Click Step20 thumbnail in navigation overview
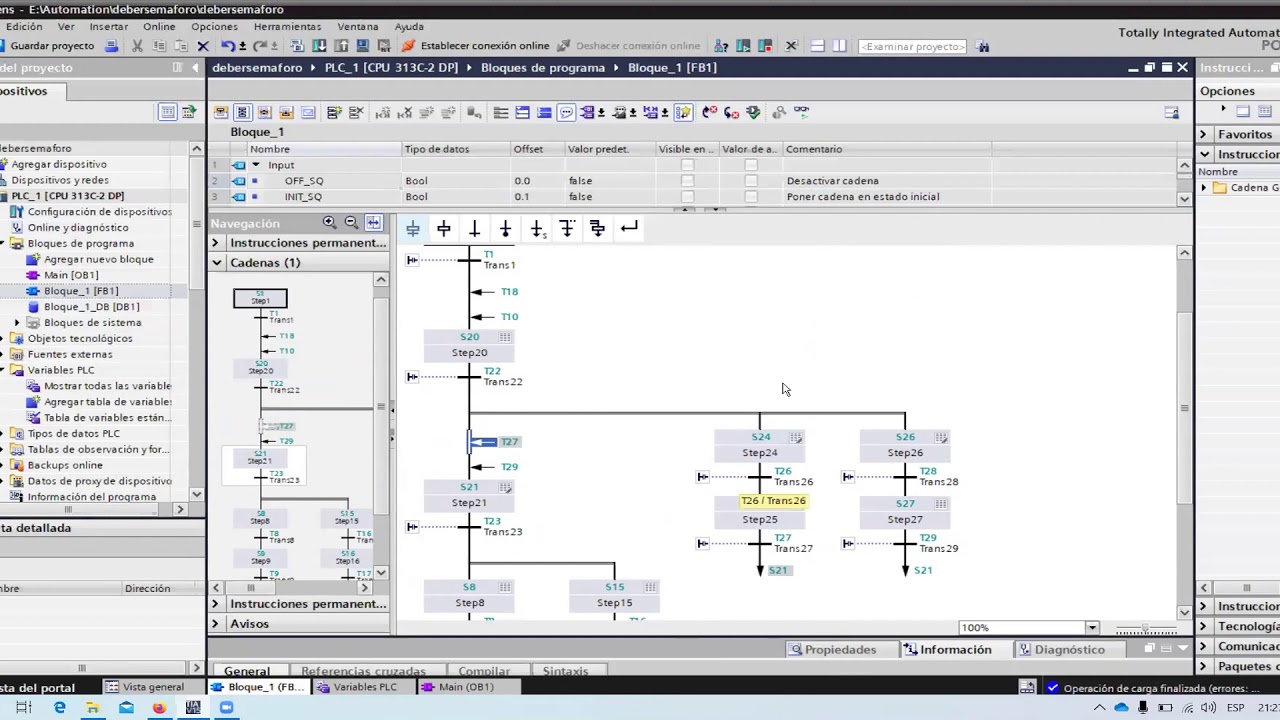Image resolution: width=1280 pixels, height=720 pixels. [x=260, y=368]
